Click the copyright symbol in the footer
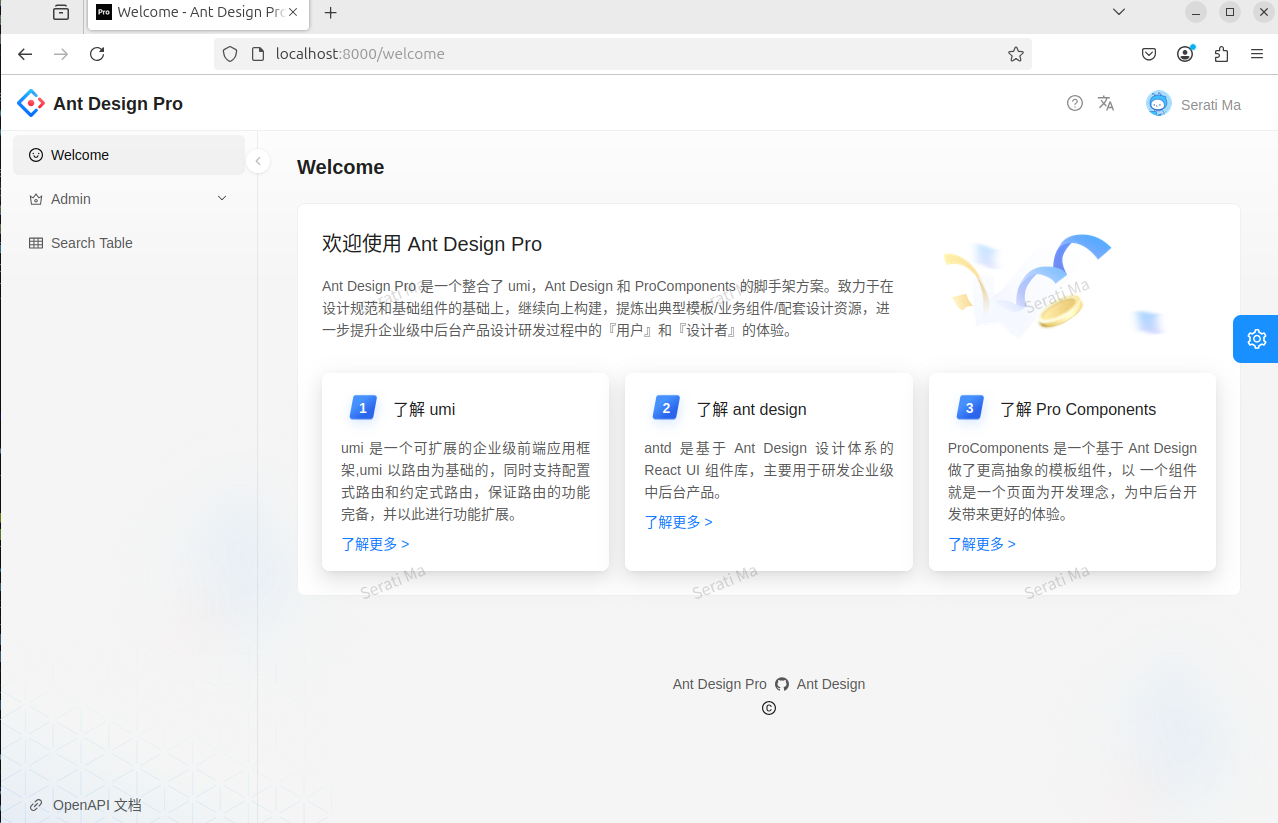1278x823 pixels. coord(769,708)
